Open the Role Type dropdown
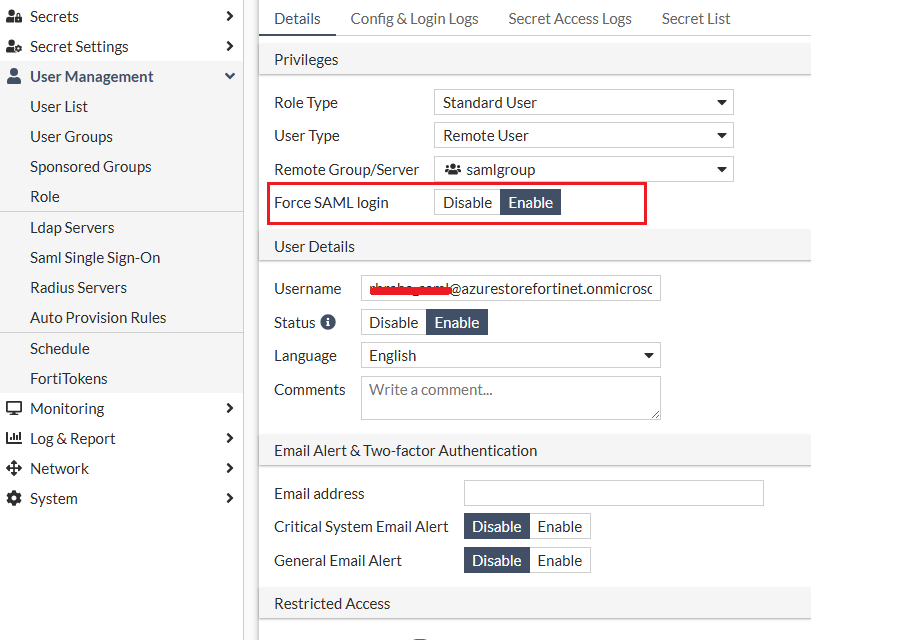924x640 pixels. (x=583, y=103)
